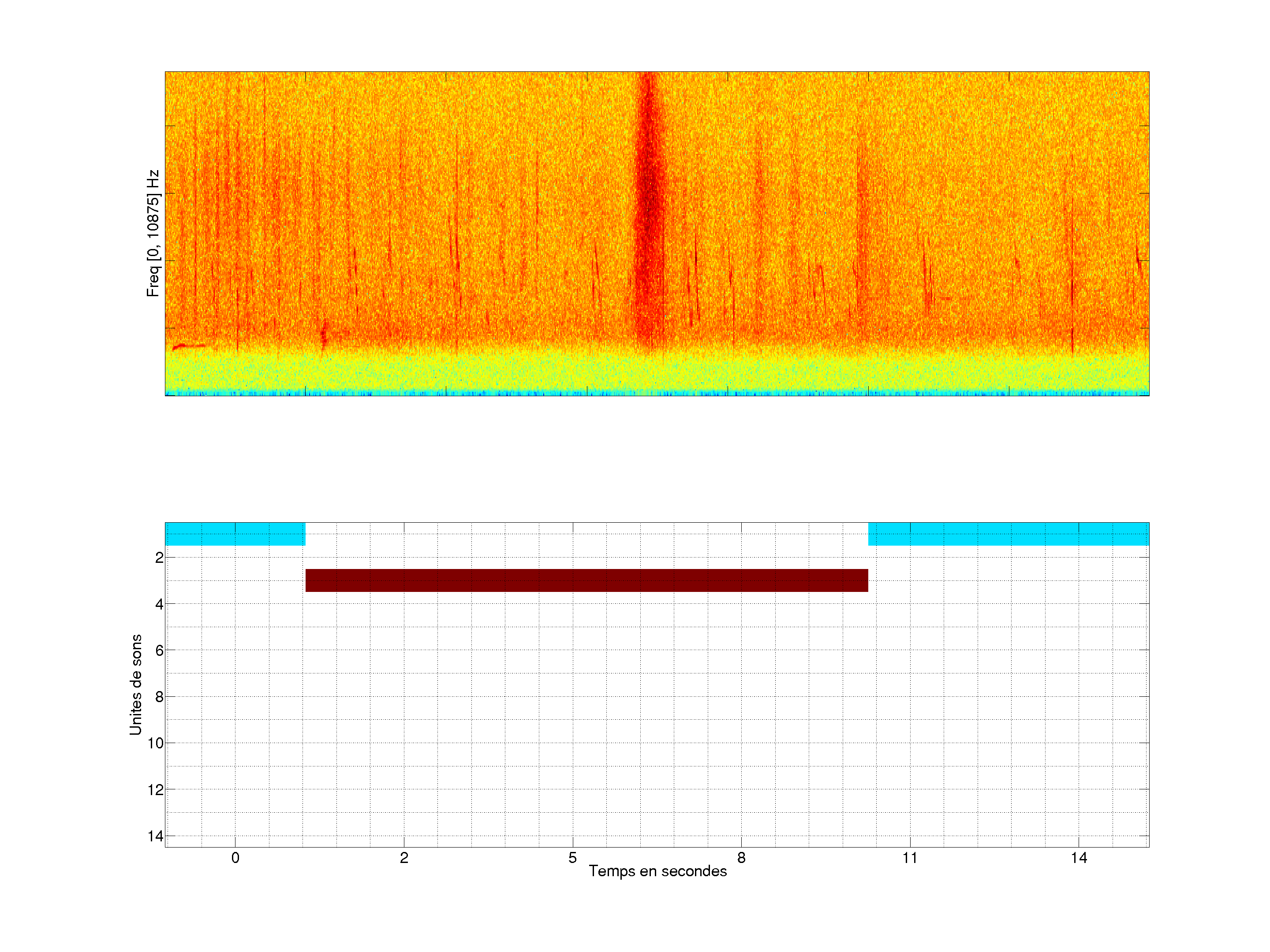The width and height of the screenshot is (1270, 952).
Task: Click the 'Temps en secondes' axis label
Action: coord(657,871)
